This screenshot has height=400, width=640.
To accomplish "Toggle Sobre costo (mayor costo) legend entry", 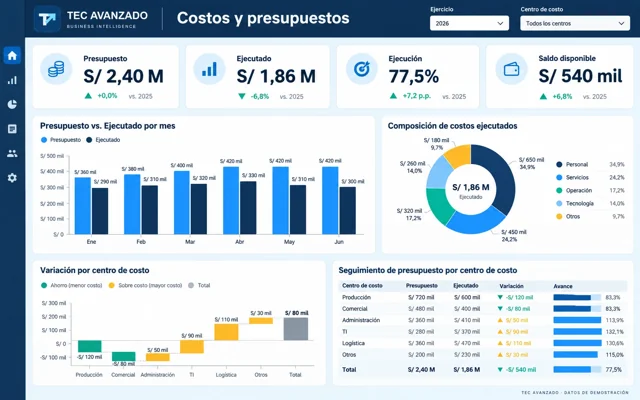I will pyautogui.click(x=145, y=285).
